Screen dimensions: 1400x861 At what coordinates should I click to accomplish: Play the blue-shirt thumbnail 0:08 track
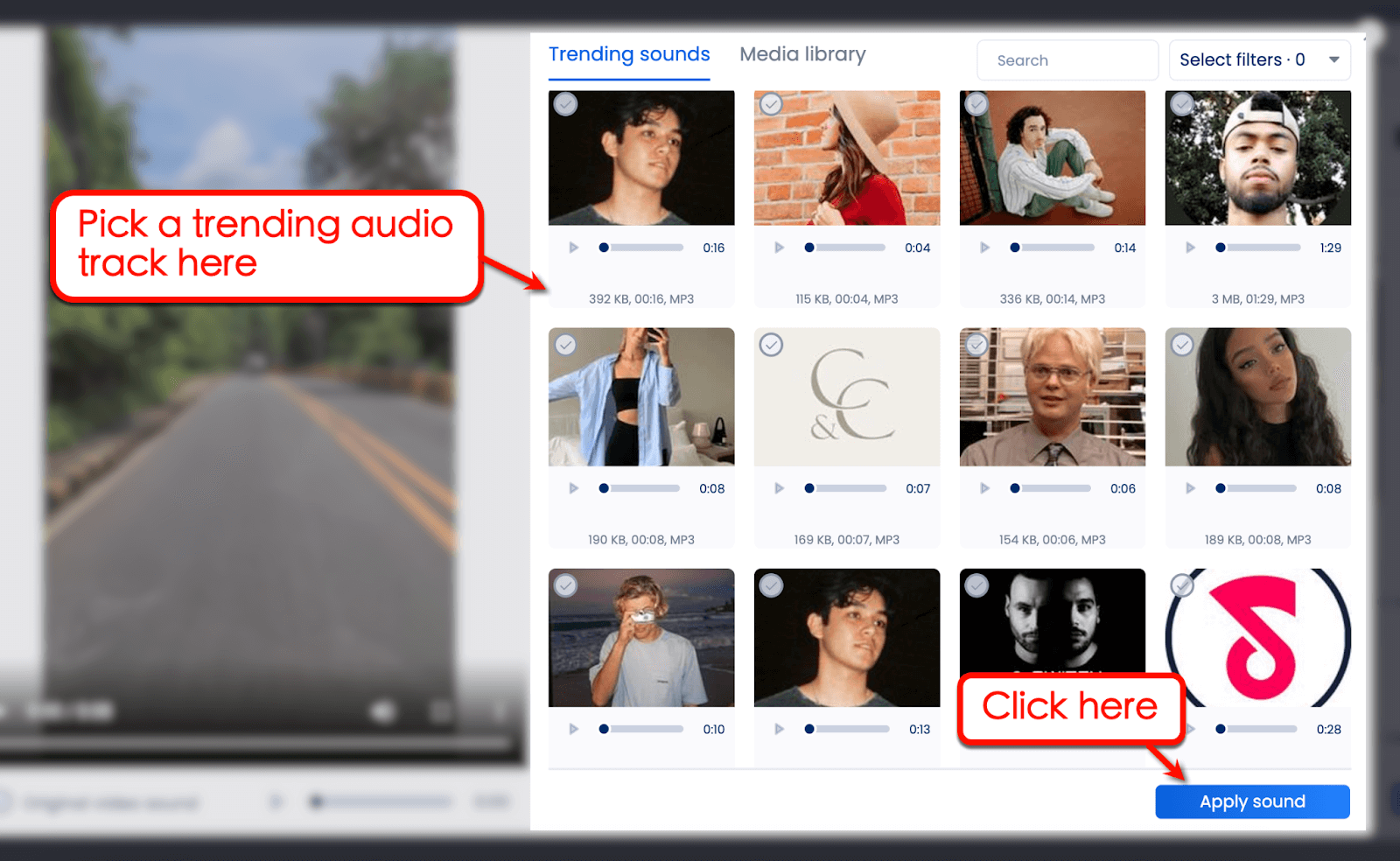pyautogui.click(x=574, y=488)
